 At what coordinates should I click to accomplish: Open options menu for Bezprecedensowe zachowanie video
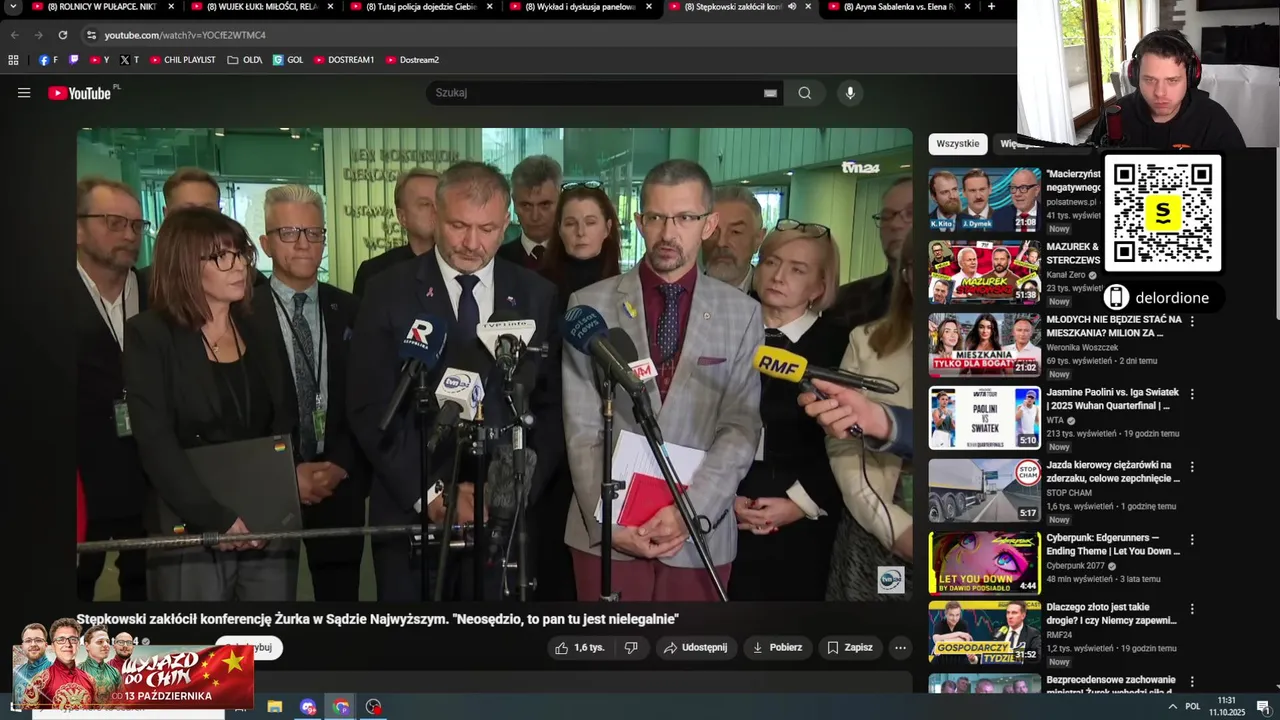coord(1192,682)
